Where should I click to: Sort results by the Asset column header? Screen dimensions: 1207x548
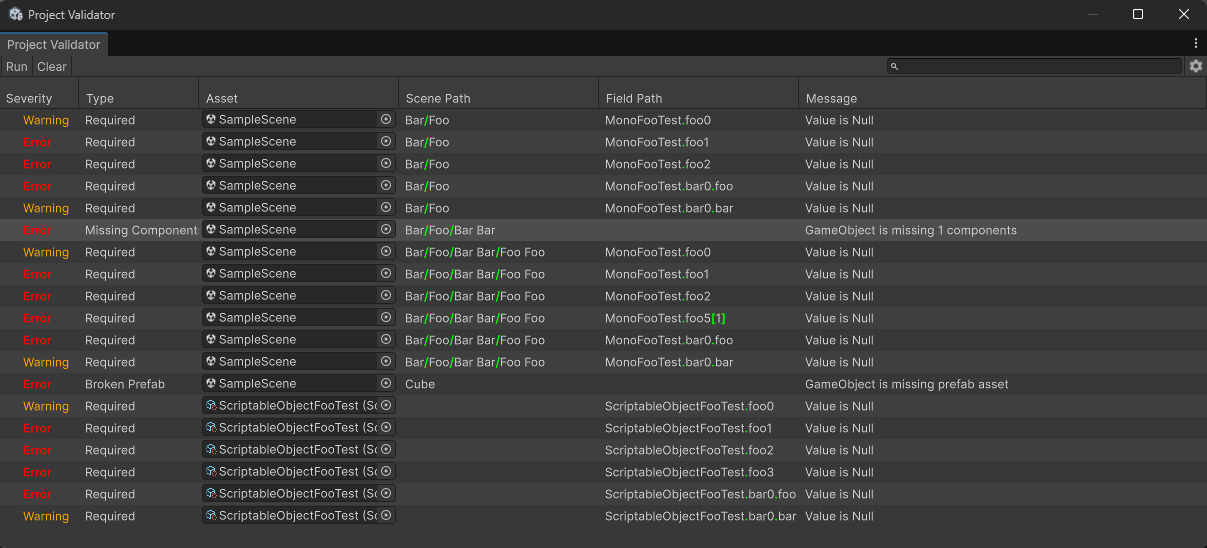tap(298, 98)
